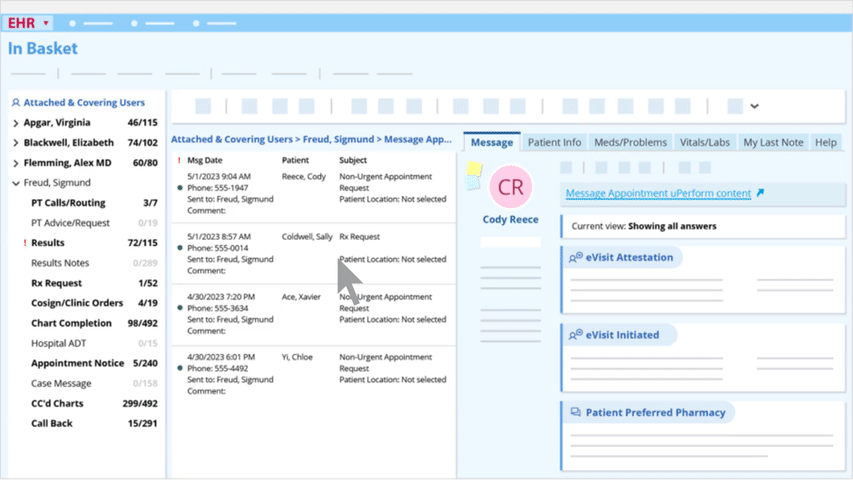
Task: Click Cody Reece CR avatar
Action: pyautogui.click(x=510, y=187)
